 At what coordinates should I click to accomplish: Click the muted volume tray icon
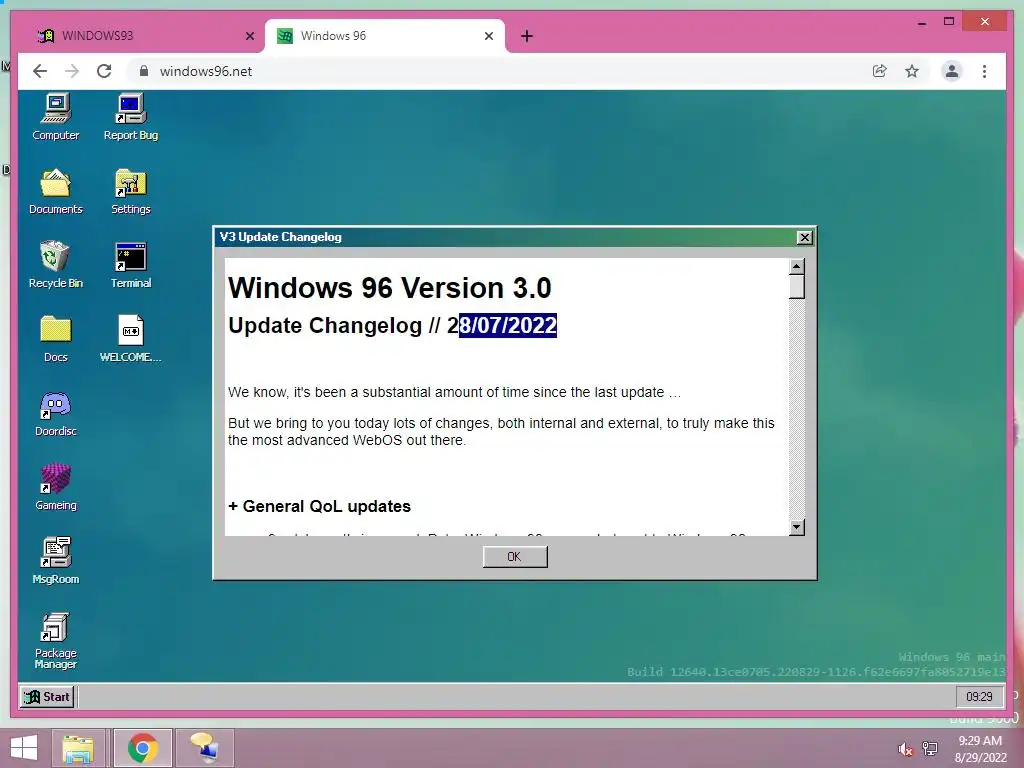coord(905,749)
